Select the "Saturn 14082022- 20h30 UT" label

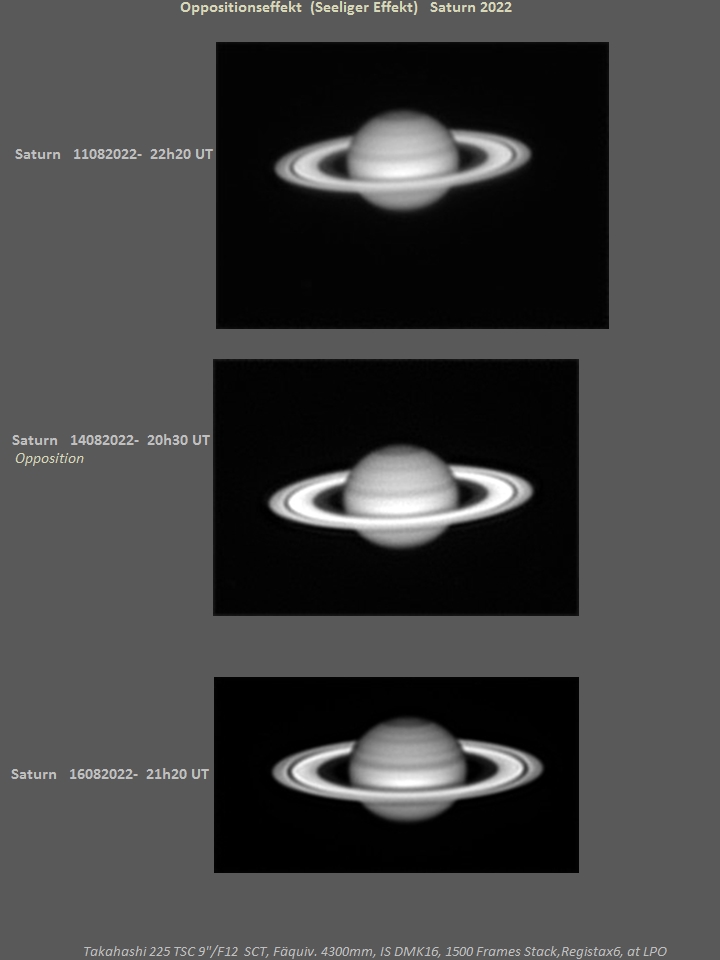coord(110,440)
